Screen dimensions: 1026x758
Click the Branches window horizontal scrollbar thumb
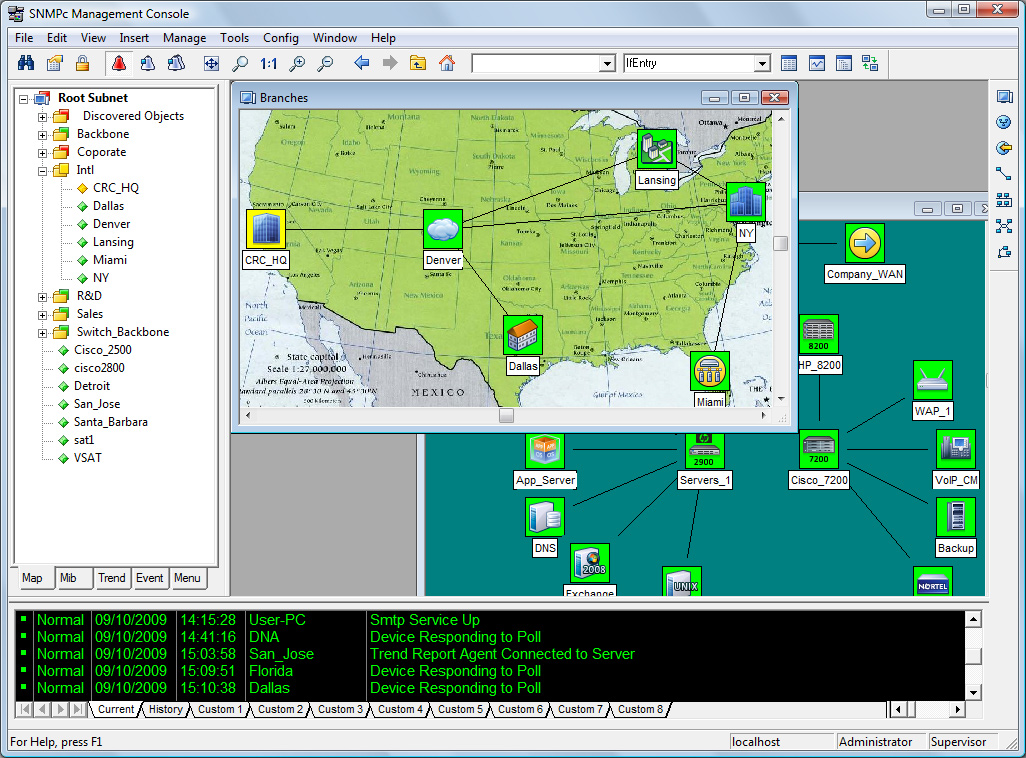coord(506,415)
